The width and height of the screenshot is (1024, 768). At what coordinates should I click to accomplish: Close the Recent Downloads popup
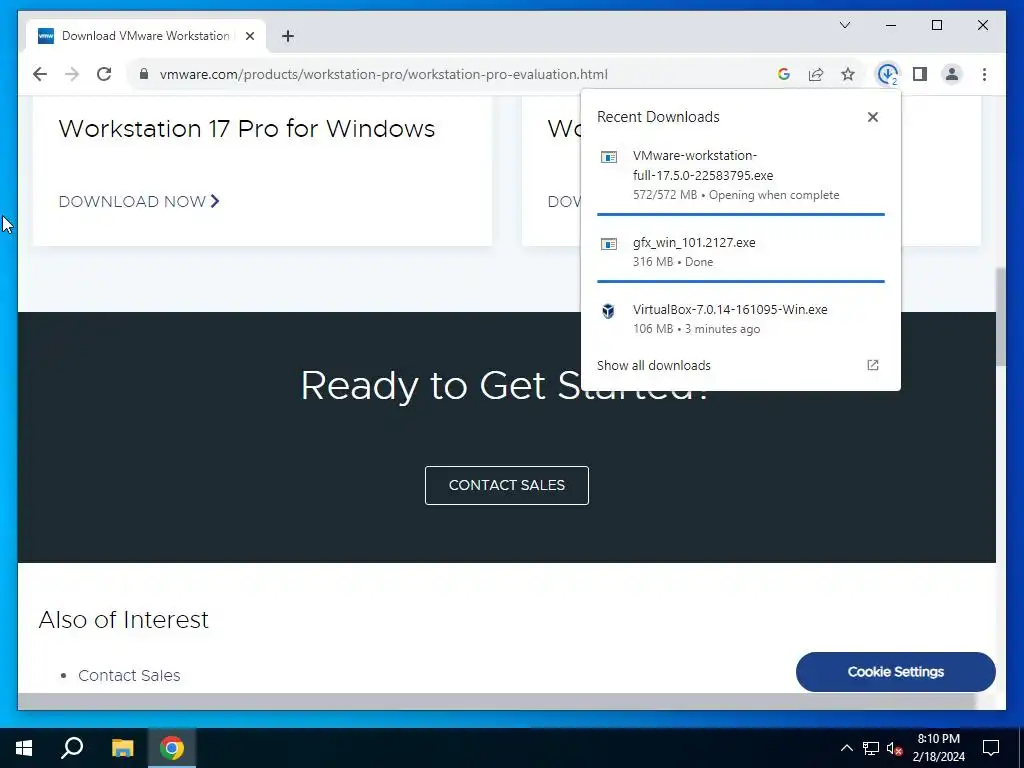tap(872, 117)
